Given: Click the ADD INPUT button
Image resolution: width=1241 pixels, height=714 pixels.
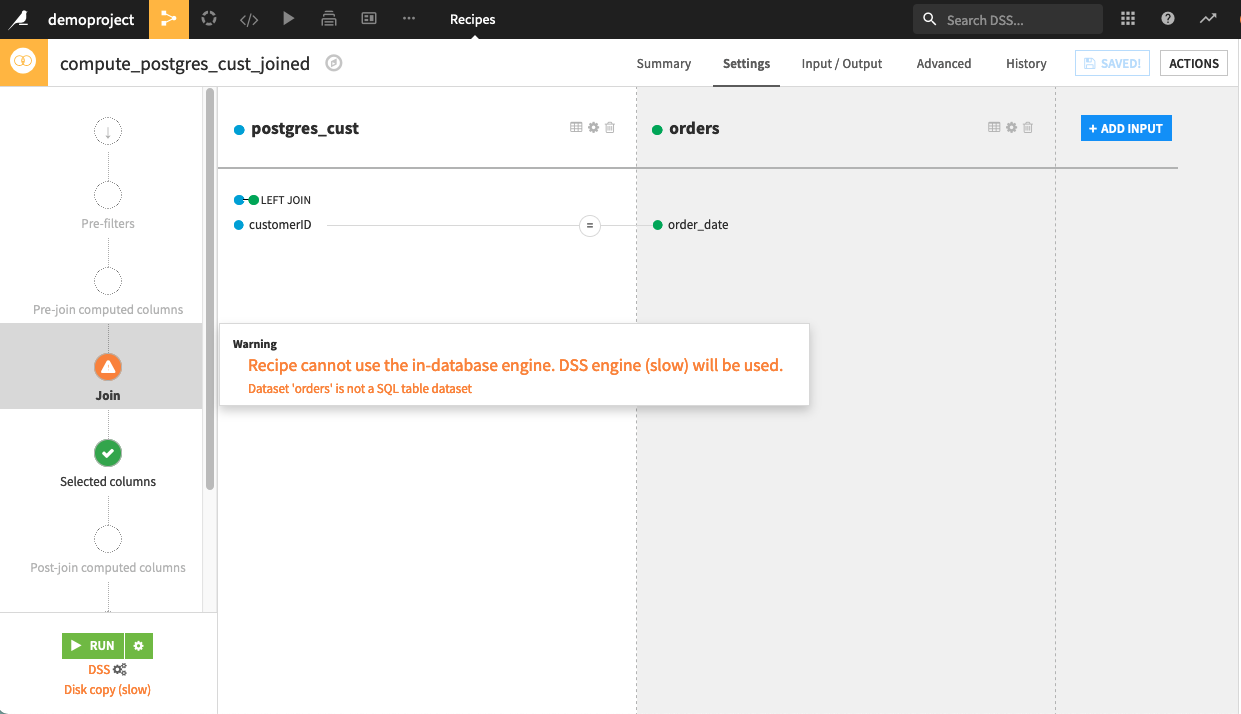Looking at the screenshot, I should tap(1126, 128).
